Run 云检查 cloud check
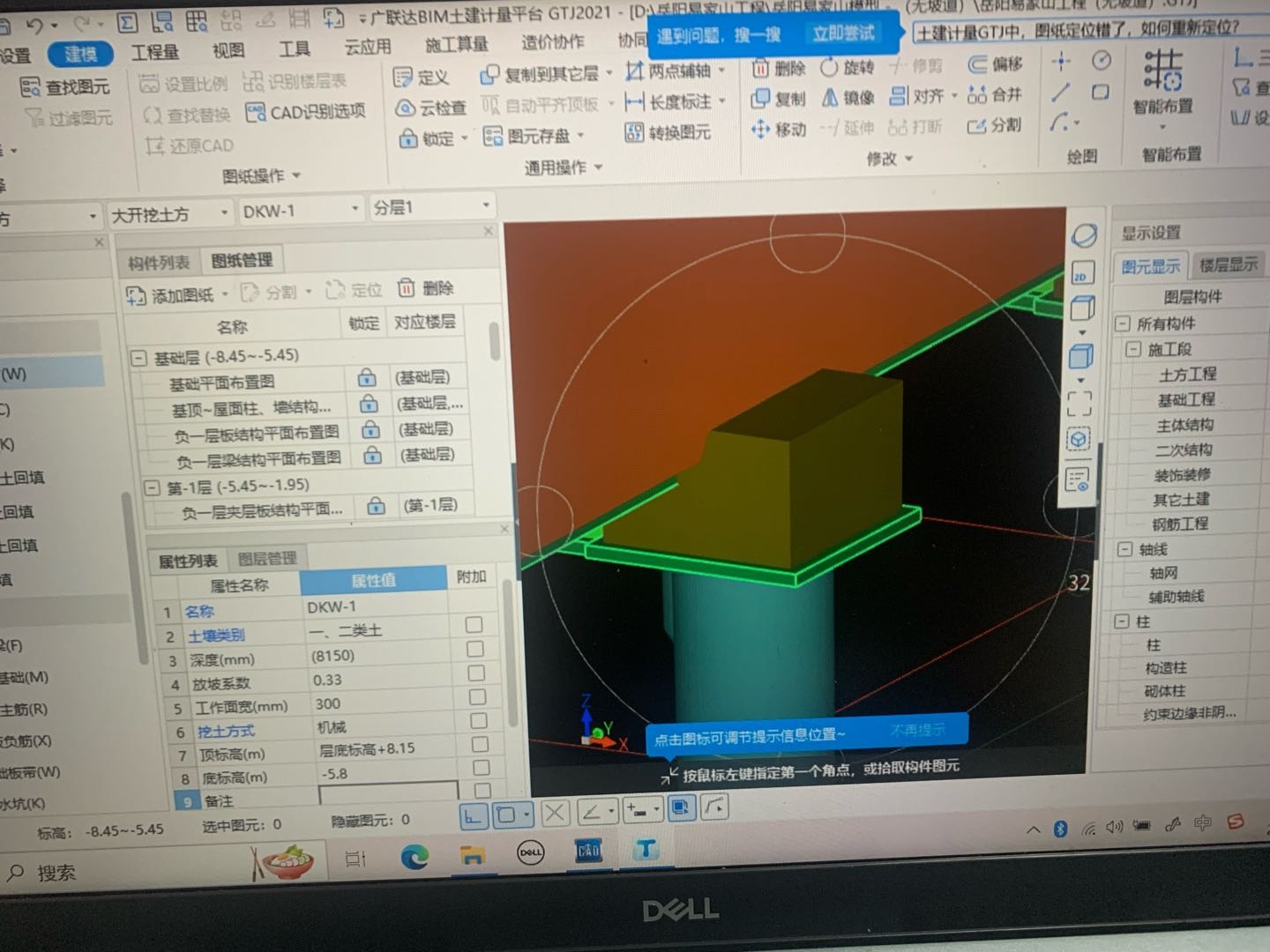The image size is (1270, 952). coord(430,108)
